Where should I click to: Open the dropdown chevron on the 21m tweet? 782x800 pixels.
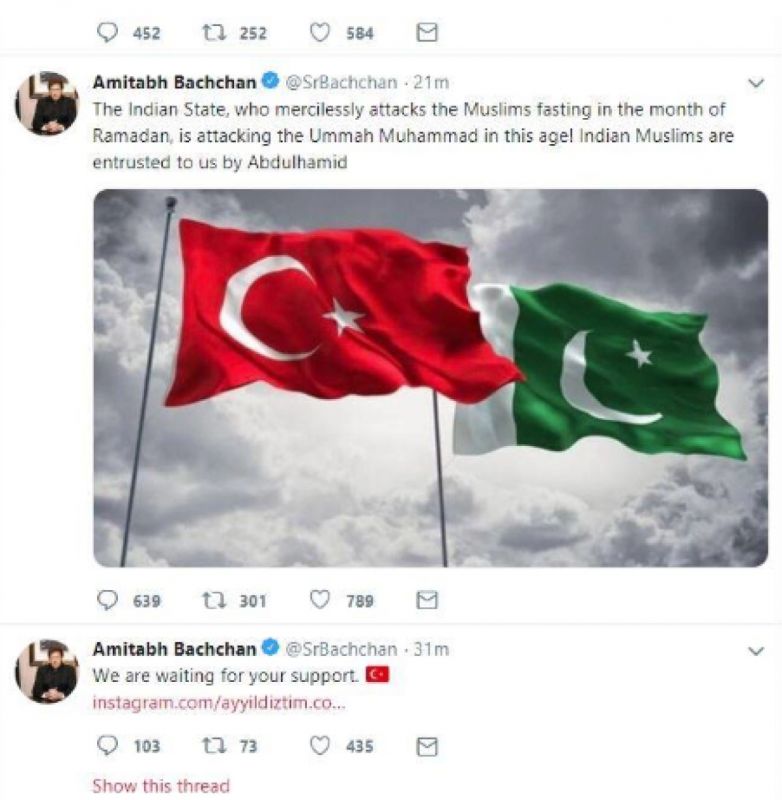click(x=755, y=83)
